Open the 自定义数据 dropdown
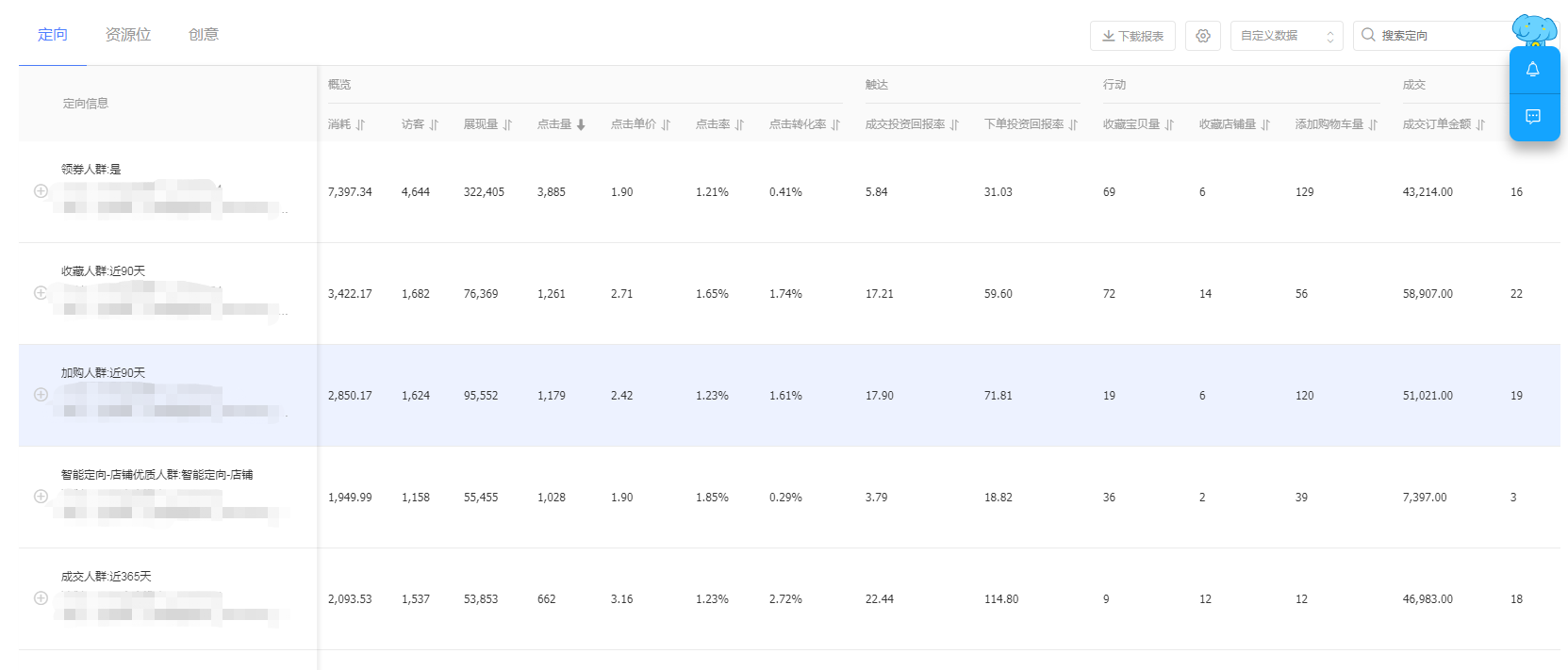Viewport: 1568px width, 670px height. [x=1286, y=36]
